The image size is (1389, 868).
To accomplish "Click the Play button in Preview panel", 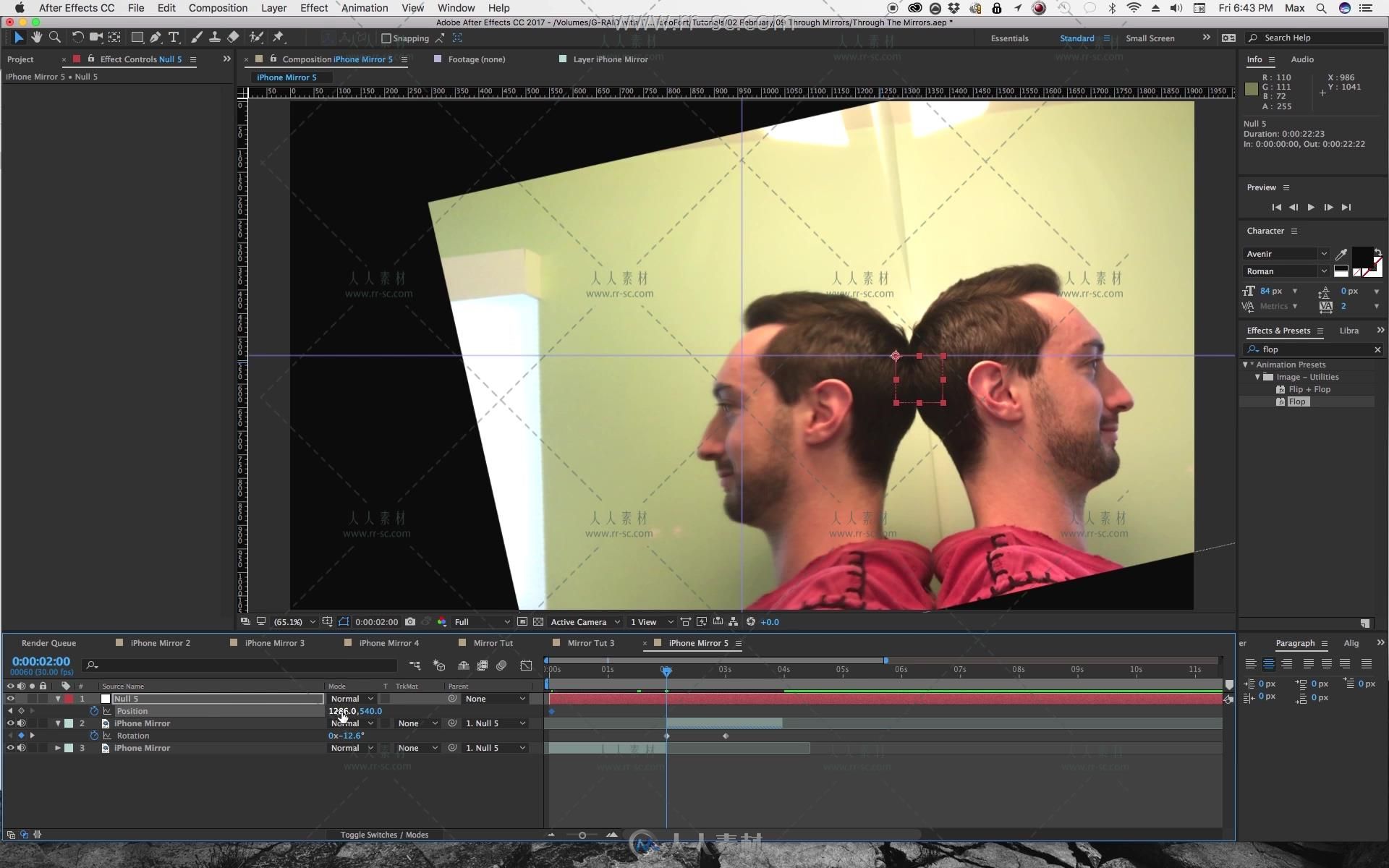I will 1311,208.
